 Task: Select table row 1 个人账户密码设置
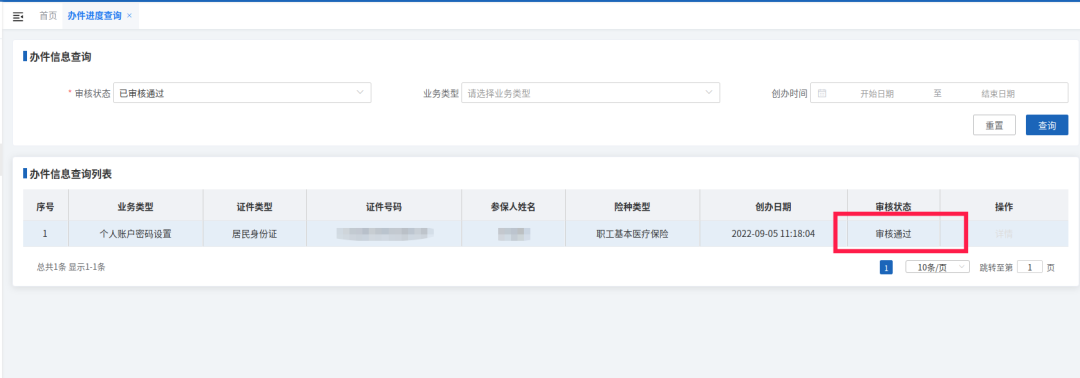546,233
